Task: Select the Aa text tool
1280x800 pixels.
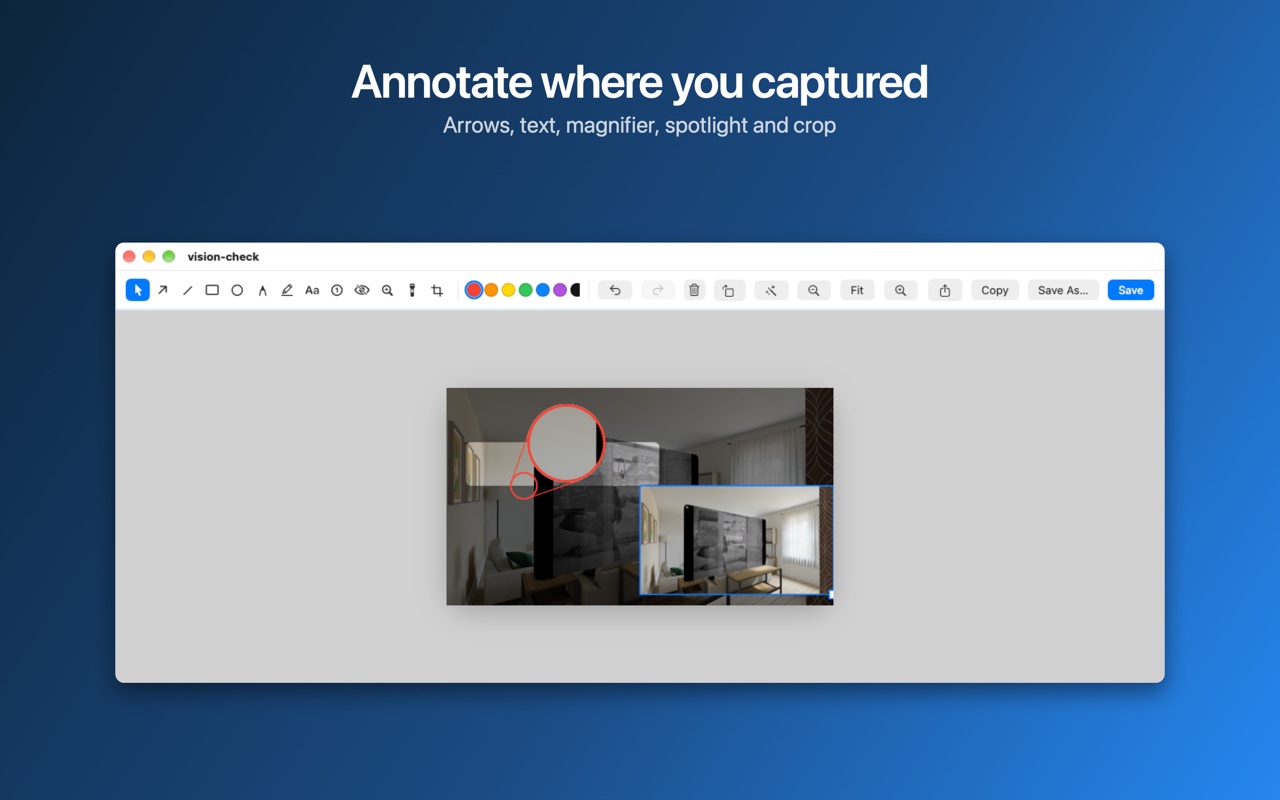Action: [x=312, y=290]
